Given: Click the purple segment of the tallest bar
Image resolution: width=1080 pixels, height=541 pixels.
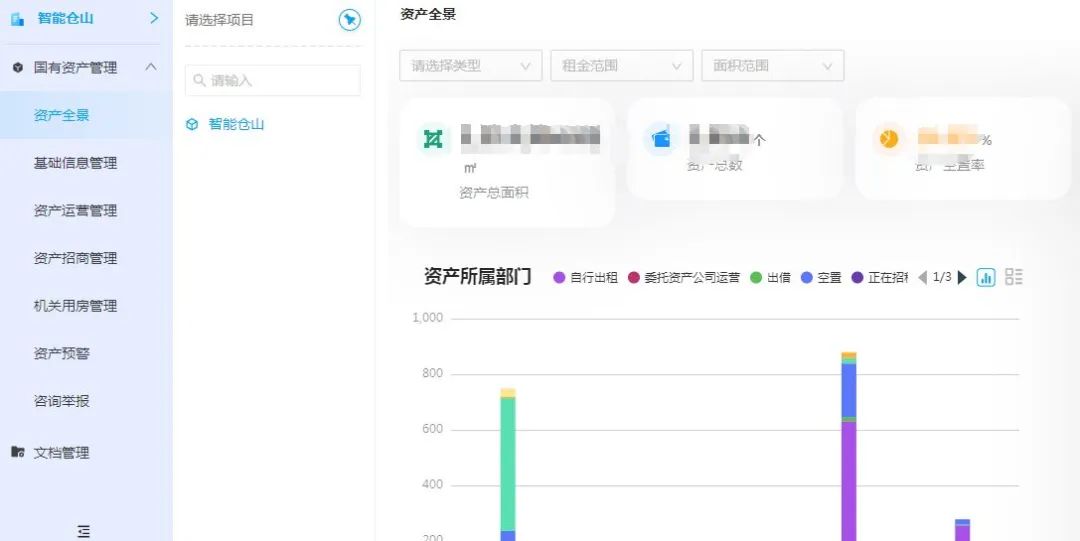Looking at the screenshot, I should pyautogui.click(x=849, y=481).
